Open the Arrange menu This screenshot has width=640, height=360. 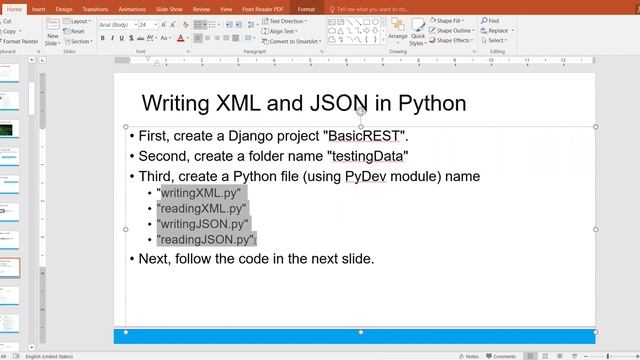tap(398, 32)
